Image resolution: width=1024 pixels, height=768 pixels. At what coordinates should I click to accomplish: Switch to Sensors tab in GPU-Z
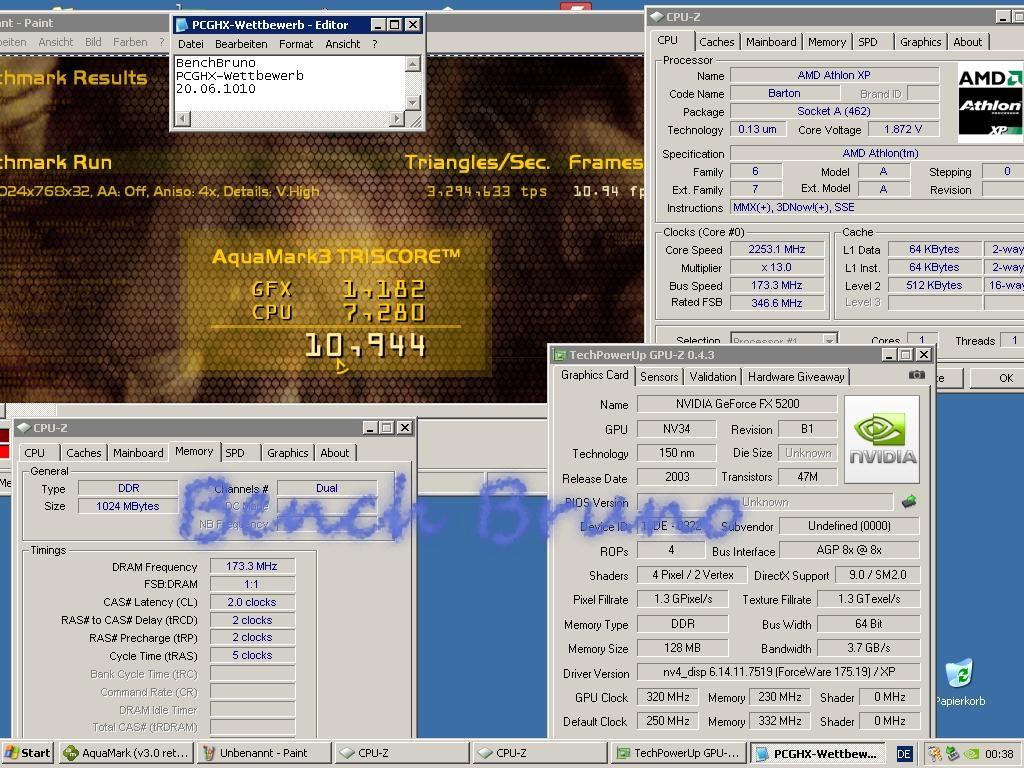[x=659, y=376]
